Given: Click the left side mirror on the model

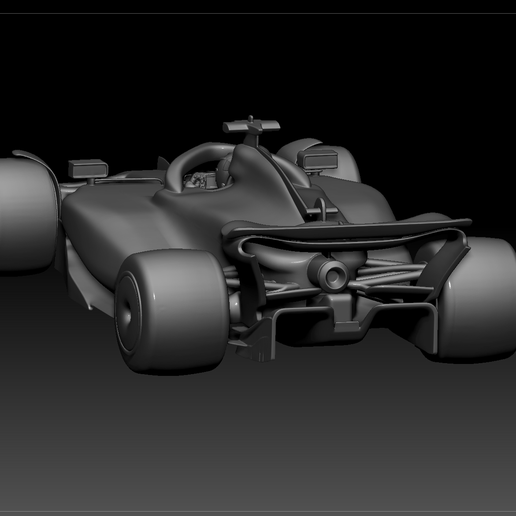Looking at the screenshot, I should [x=88, y=169].
